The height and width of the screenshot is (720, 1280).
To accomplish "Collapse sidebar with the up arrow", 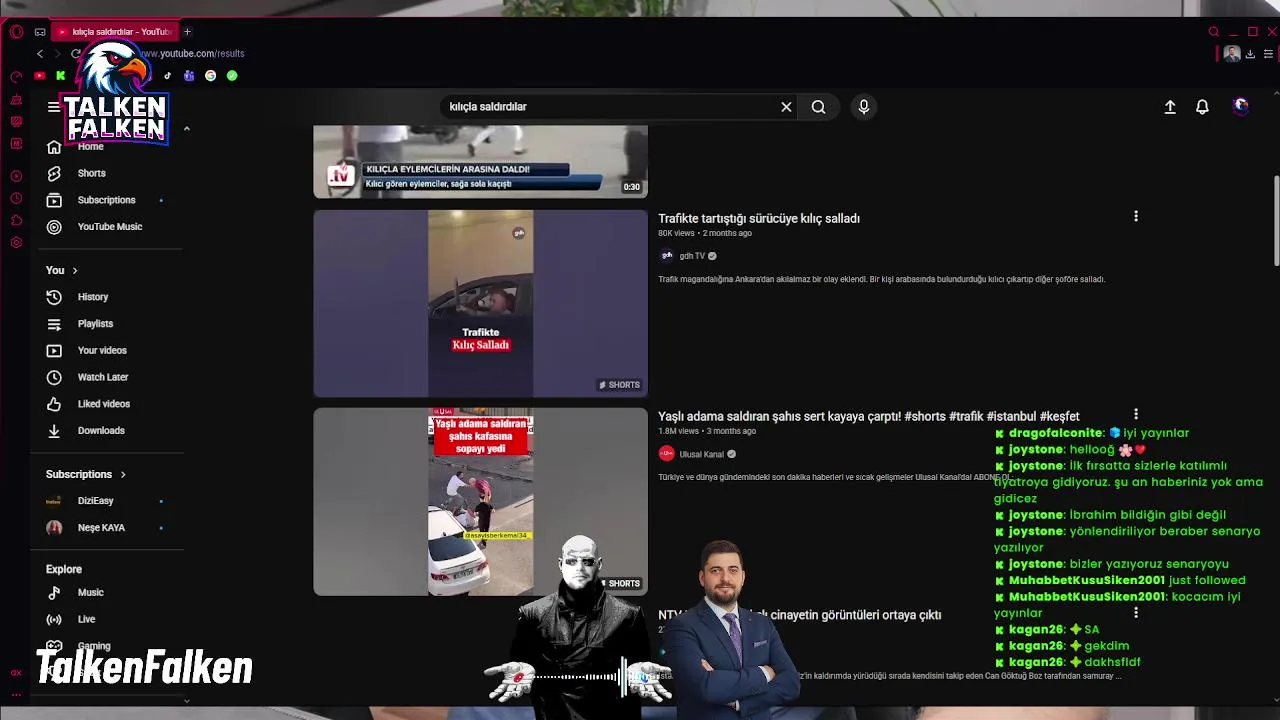I will click(186, 129).
